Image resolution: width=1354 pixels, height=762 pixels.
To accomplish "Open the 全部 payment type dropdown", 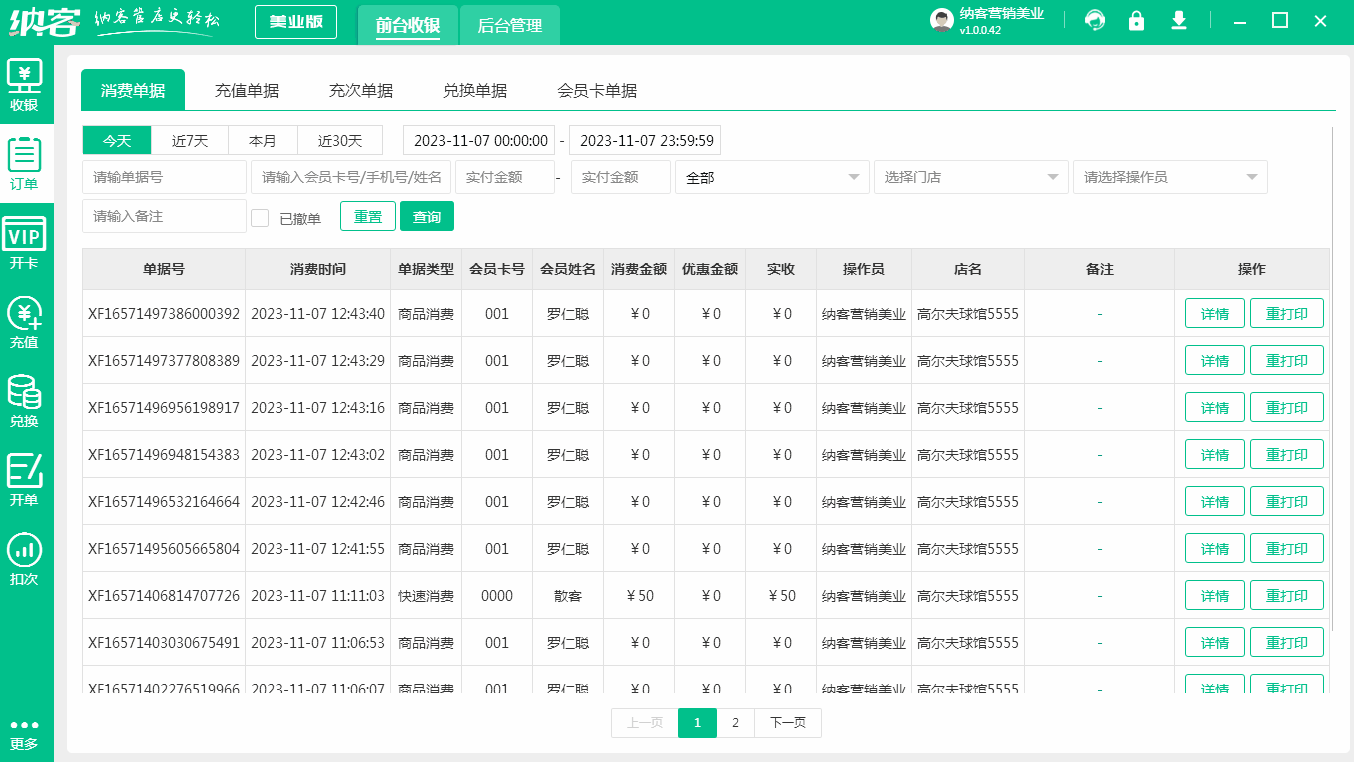I will [x=771, y=177].
